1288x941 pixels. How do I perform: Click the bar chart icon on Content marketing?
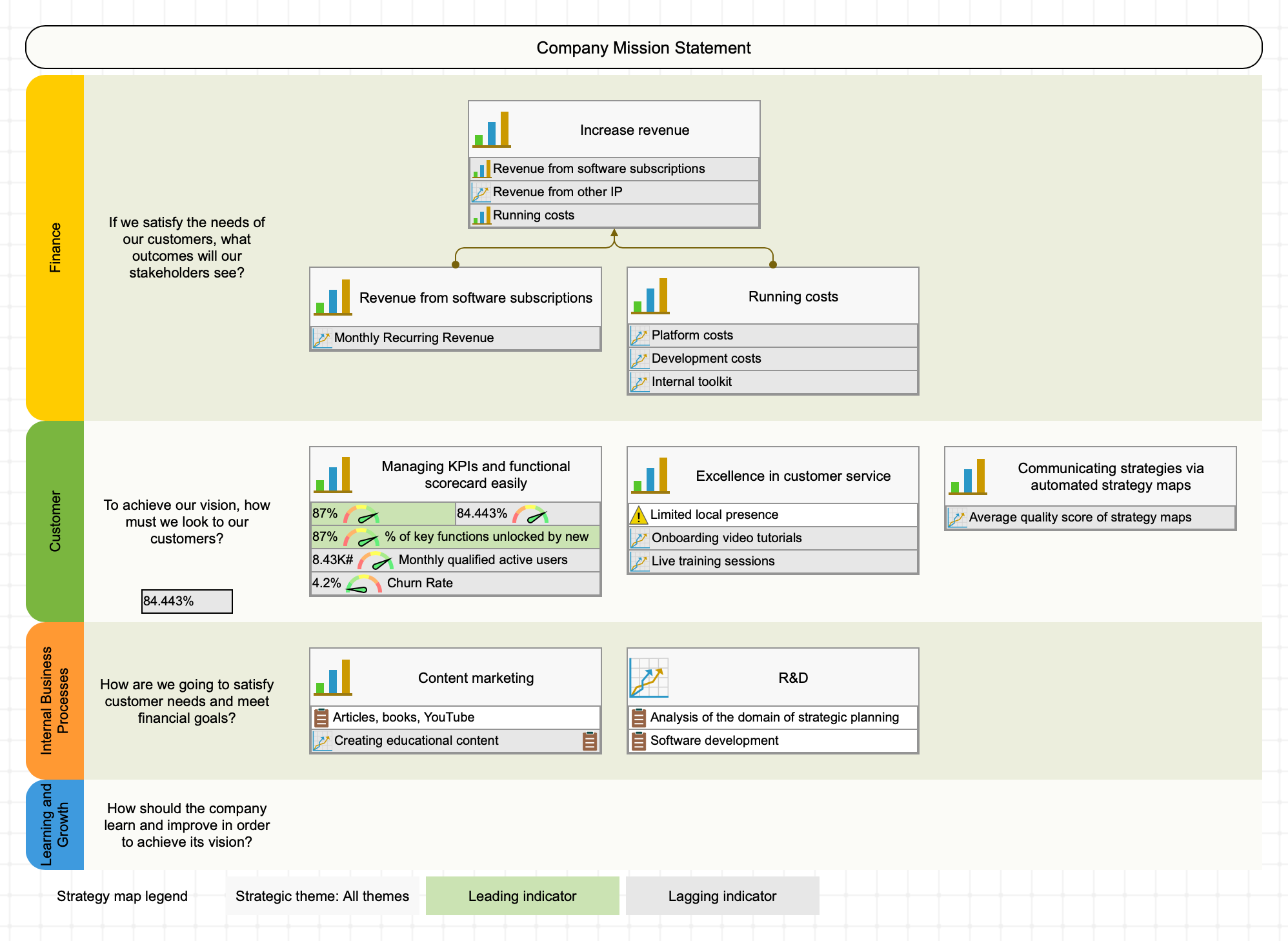332,677
